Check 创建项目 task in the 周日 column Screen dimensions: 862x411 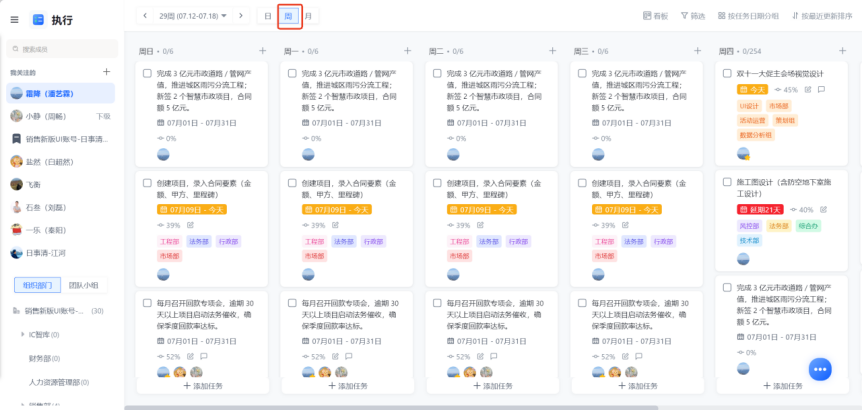(147, 182)
